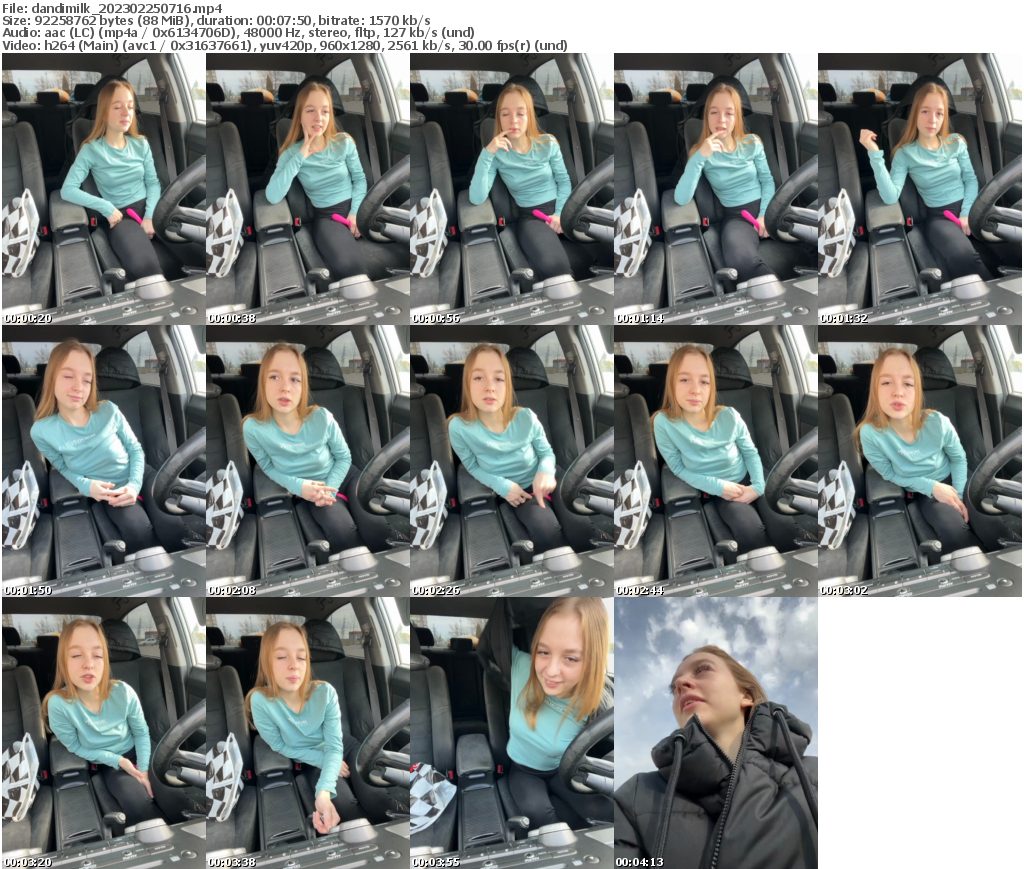Viewport: 1024px width, 869px height.
Task: Open the thumbnail stamped 00:03:38
Action: click(x=307, y=732)
